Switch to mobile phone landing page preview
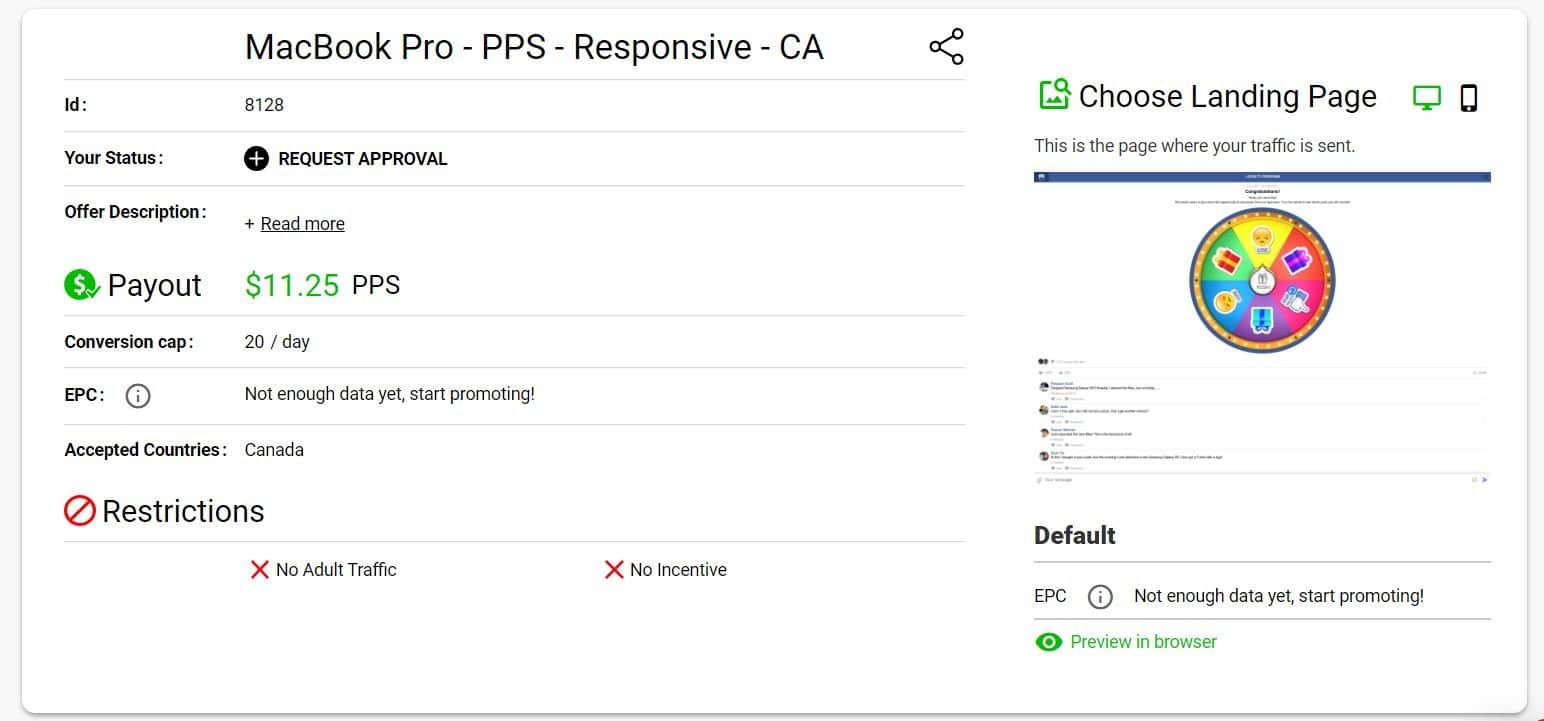 click(1469, 97)
